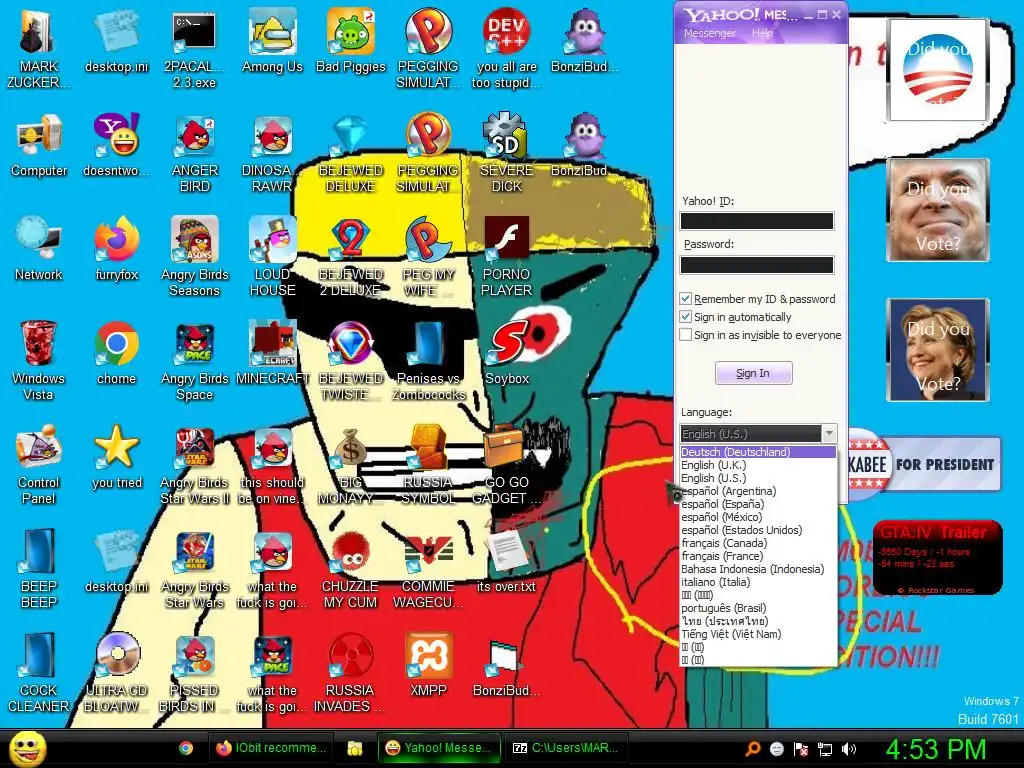Open the Messenger menu in Yahoo Messenger
This screenshot has width=1024, height=768.
[709, 33]
